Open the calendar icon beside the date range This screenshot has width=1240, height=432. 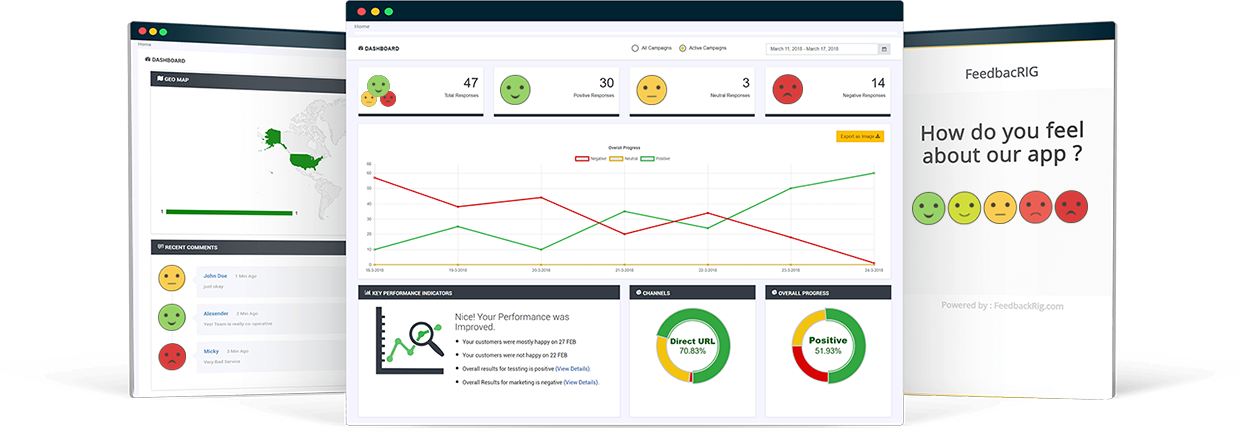tap(883, 48)
